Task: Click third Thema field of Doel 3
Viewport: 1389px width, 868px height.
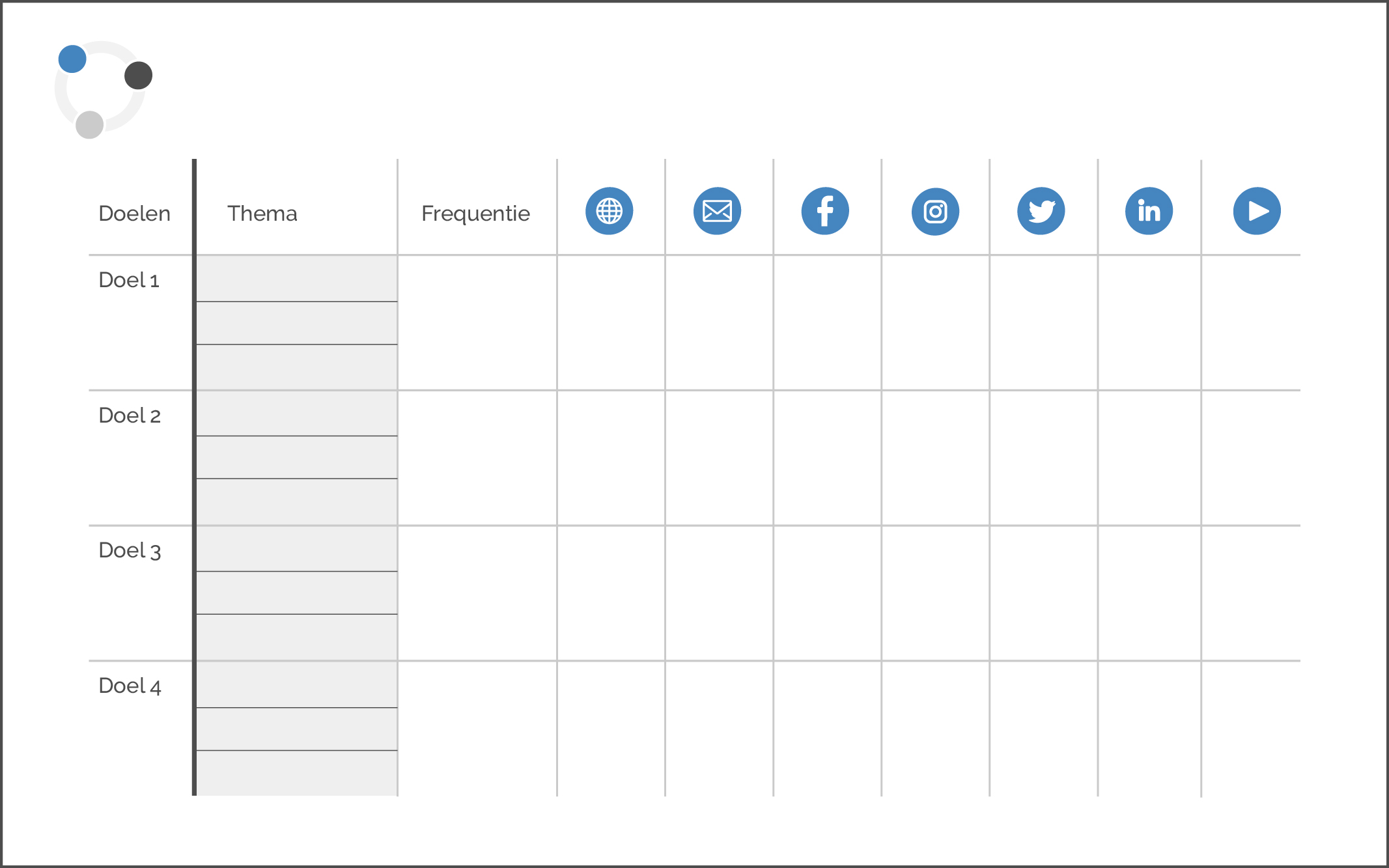Action: pyautogui.click(x=297, y=637)
